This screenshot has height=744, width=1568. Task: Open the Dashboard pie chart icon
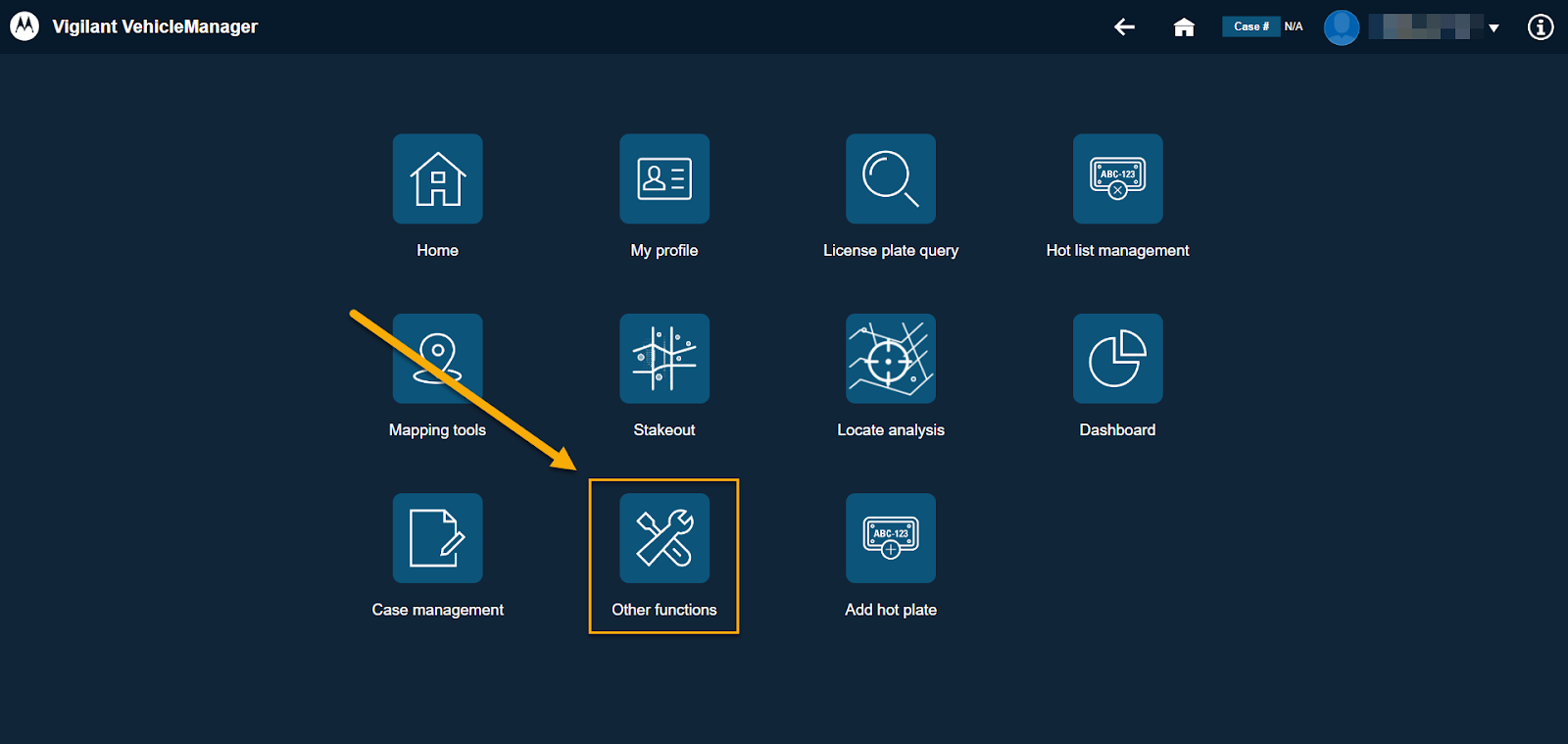coord(1117,358)
